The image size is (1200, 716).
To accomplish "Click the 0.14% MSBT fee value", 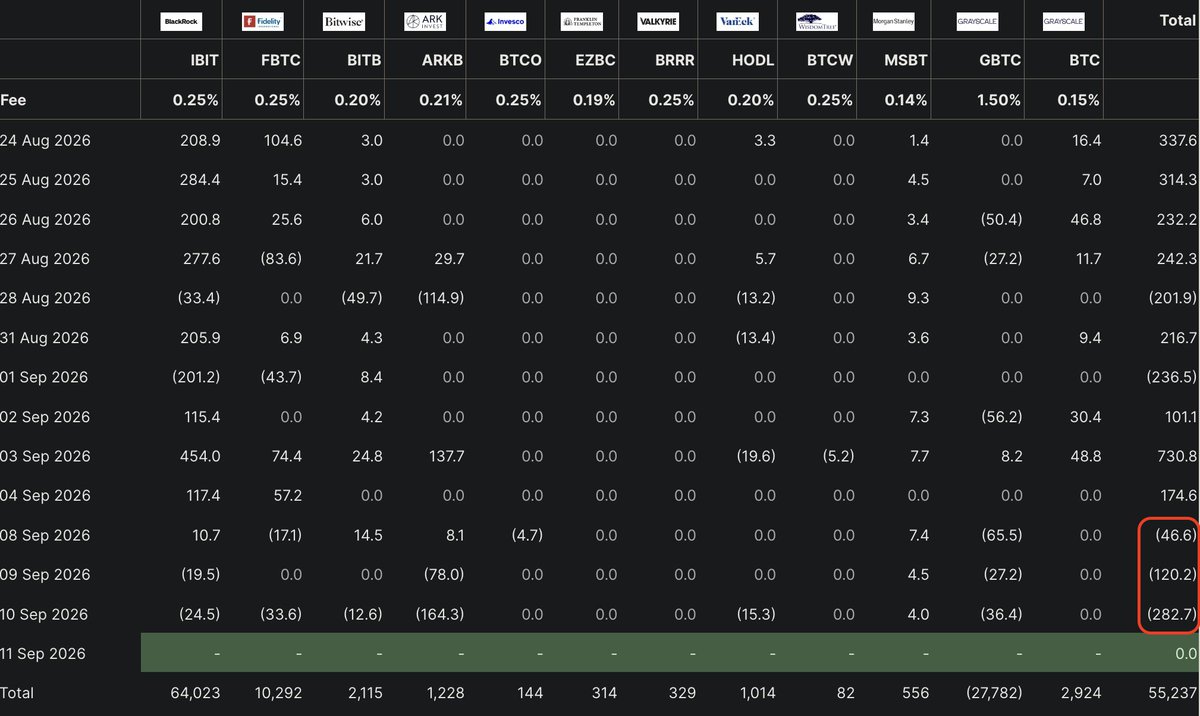I will pyautogui.click(x=905, y=100).
